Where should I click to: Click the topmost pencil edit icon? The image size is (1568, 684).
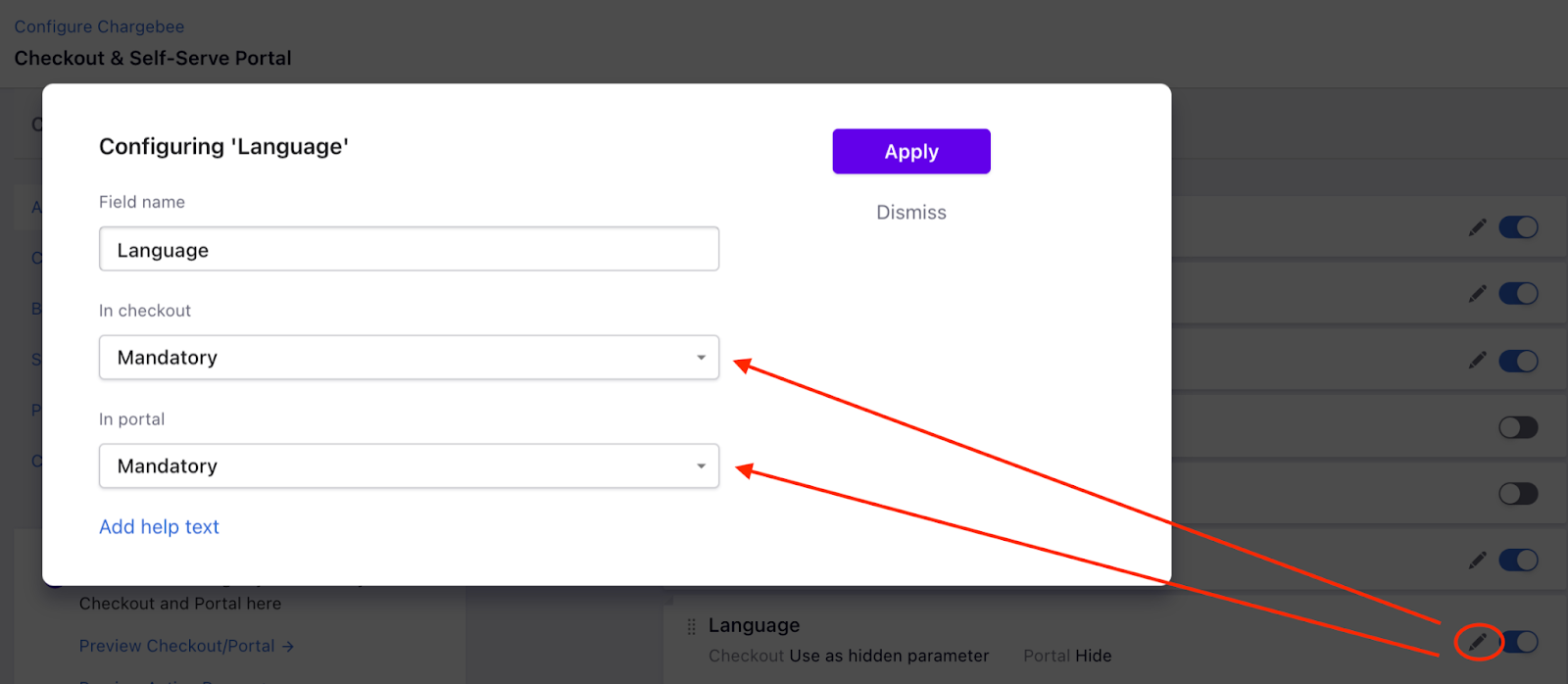coord(1478,227)
